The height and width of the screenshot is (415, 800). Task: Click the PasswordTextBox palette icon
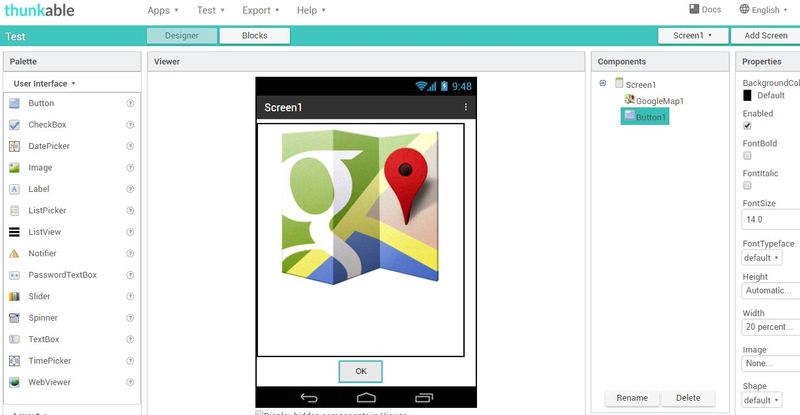(14, 275)
